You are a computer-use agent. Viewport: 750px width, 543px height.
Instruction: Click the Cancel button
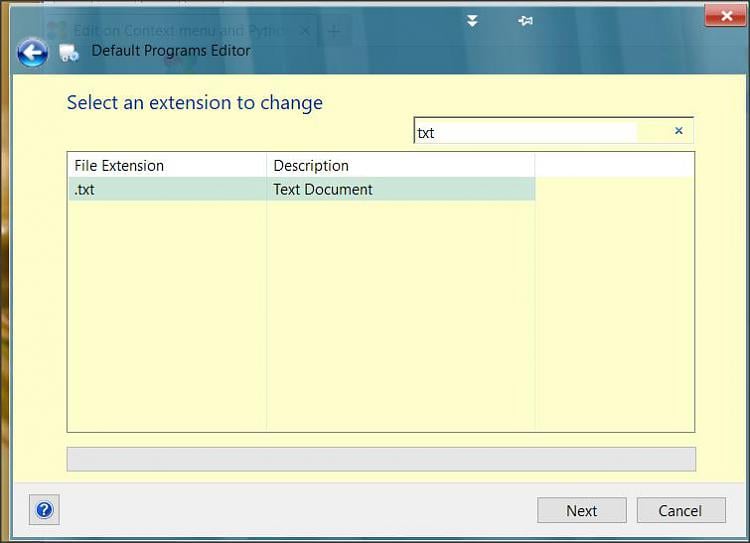tap(680, 510)
